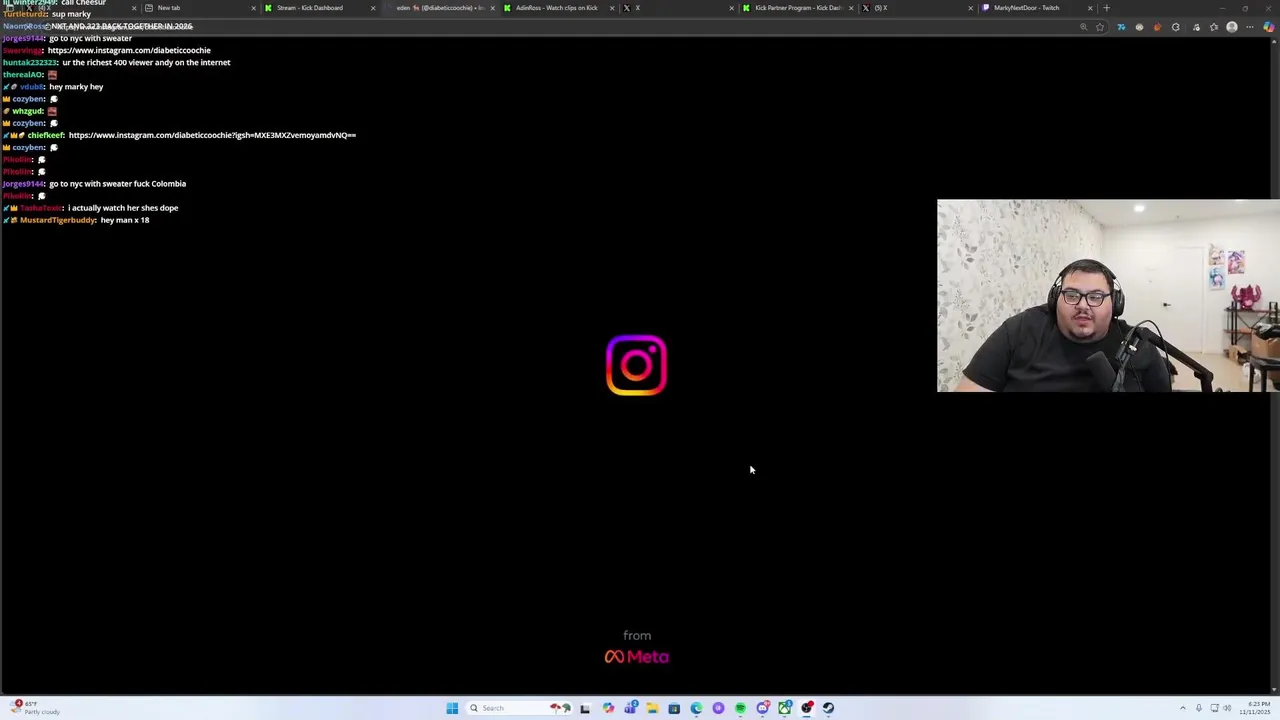Open Discord from the taskbar

763,708
